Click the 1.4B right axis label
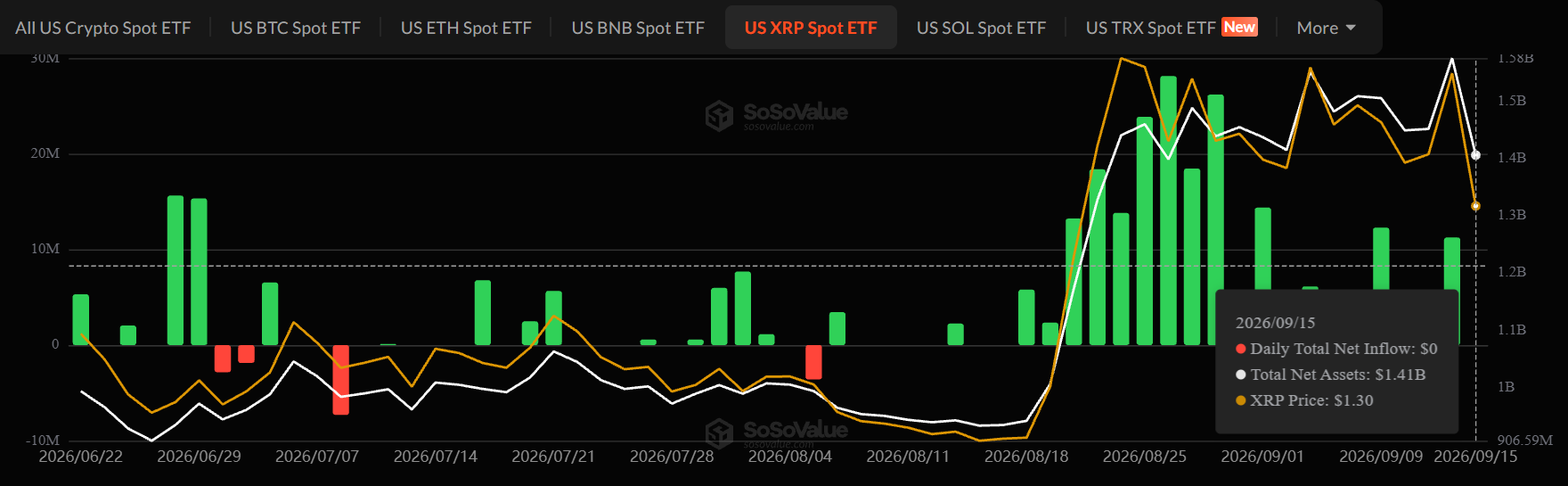The image size is (1568, 486). pos(1512,158)
